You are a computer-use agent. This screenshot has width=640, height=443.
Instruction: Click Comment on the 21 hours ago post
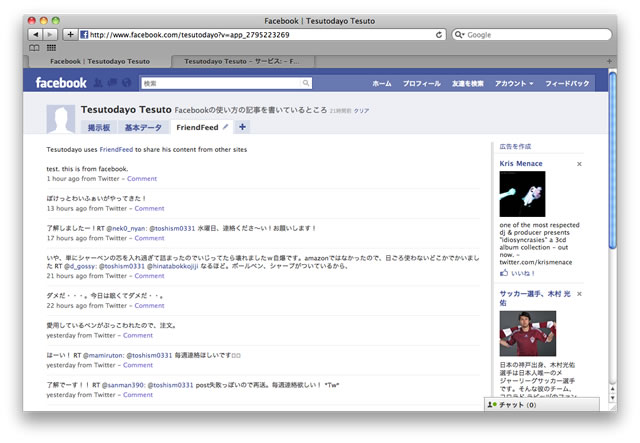pyautogui.click(x=149, y=276)
